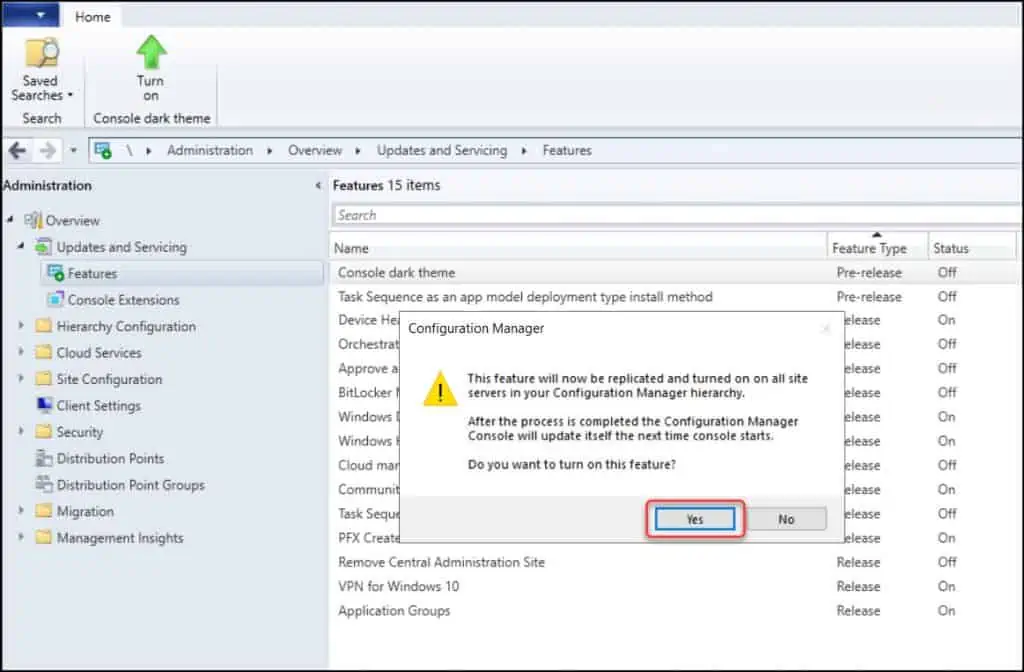The image size is (1024, 672).
Task: Click Overview in the breadcrumb path
Action: [x=315, y=150]
